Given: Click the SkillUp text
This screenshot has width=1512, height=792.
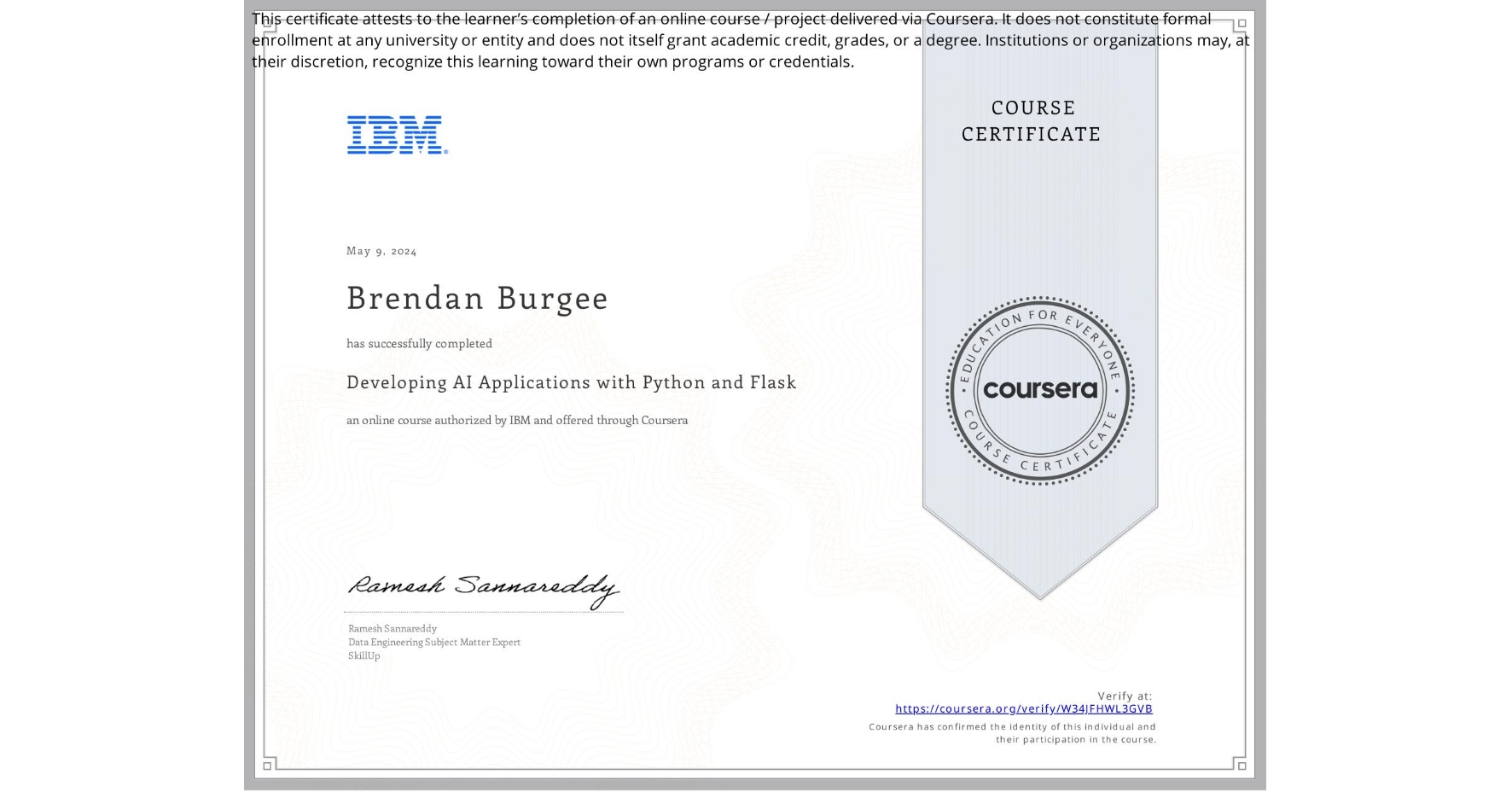Looking at the screenshot, I should [x=364, y=655].
